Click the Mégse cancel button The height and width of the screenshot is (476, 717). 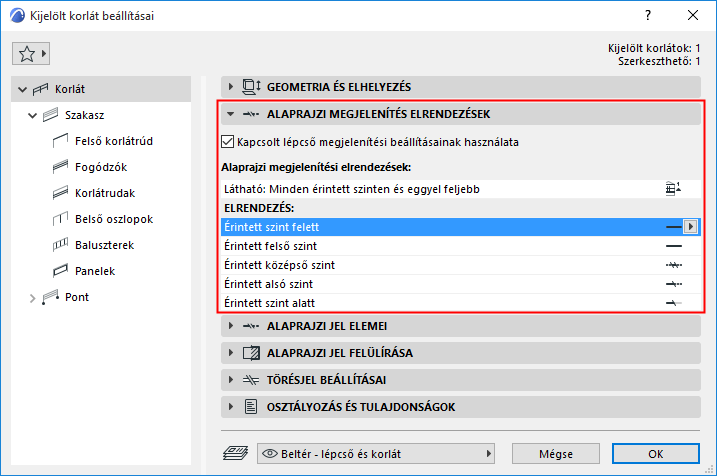point(556,454)
